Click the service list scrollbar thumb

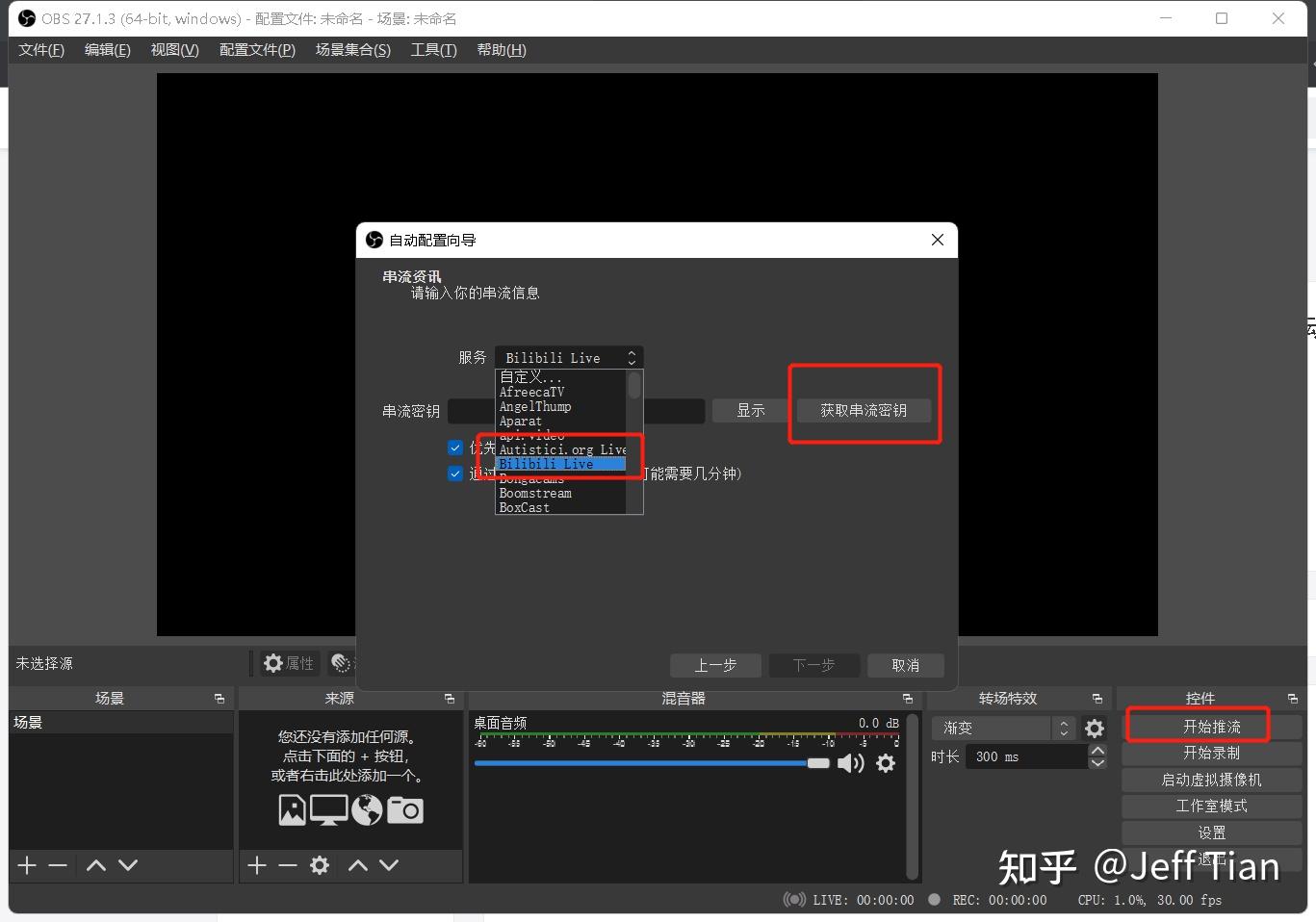pos(634,385)
